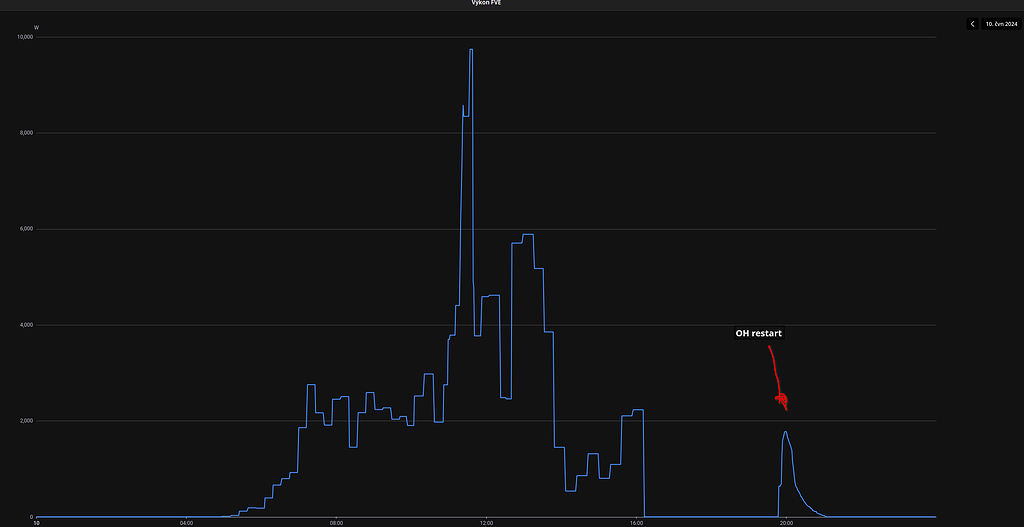
Task: Click the highest peak of the power line
Action: coord(471,50)
